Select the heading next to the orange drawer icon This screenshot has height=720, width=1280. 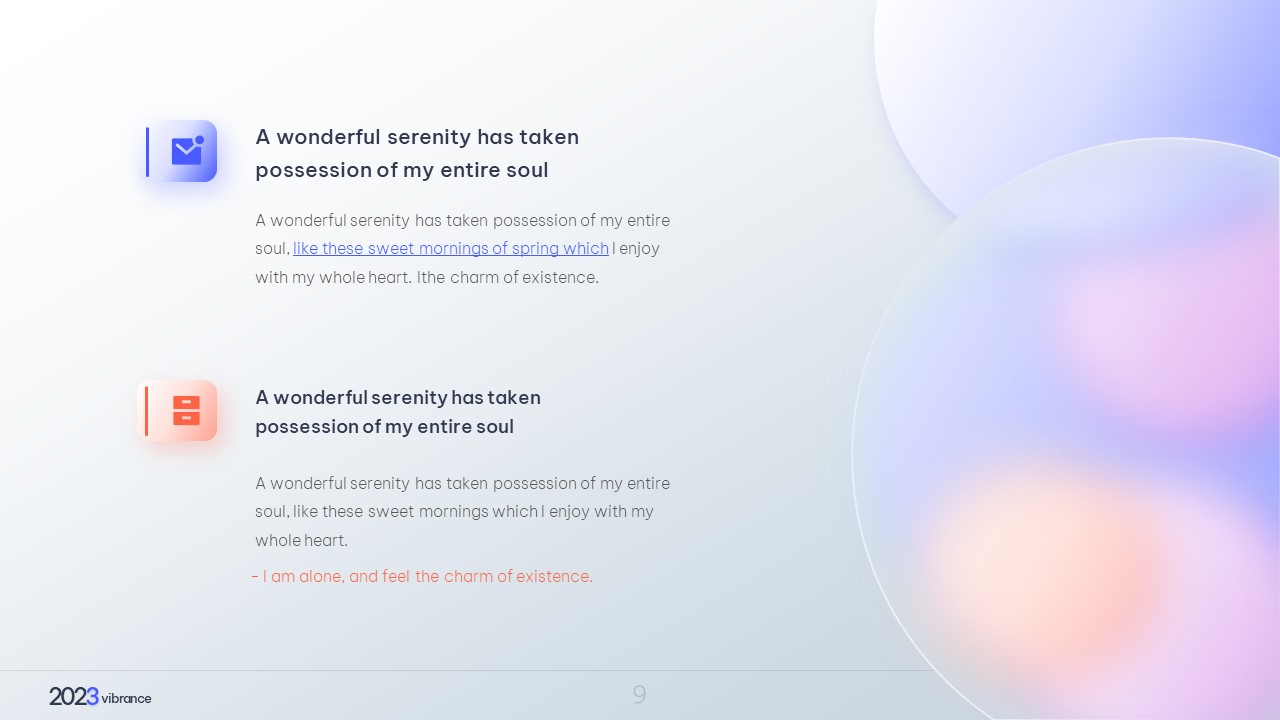tap(398, 412)
